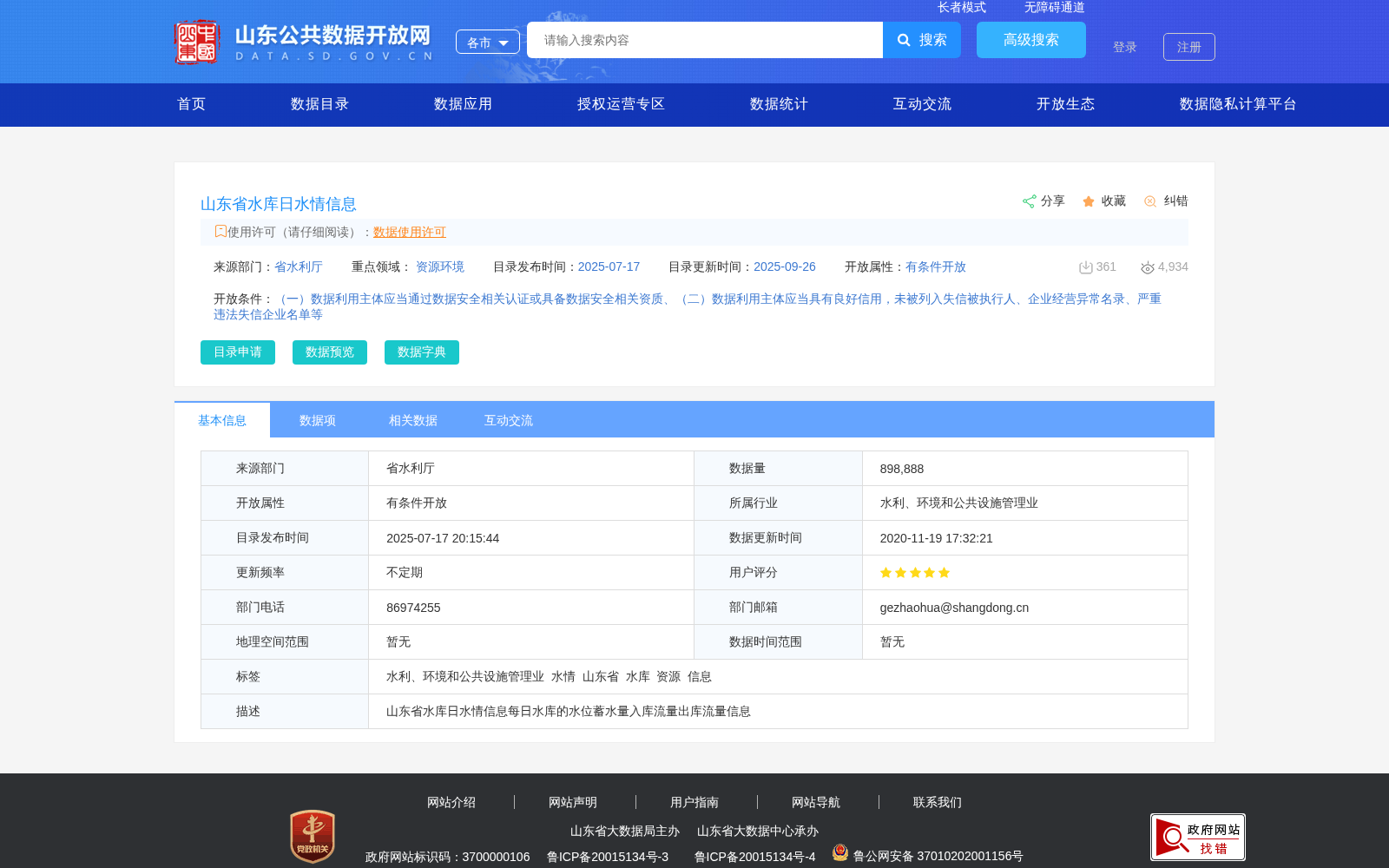The image size is (1389, 868).
Task: Open the 数据使用许可 link
Action: coord(410,232)
